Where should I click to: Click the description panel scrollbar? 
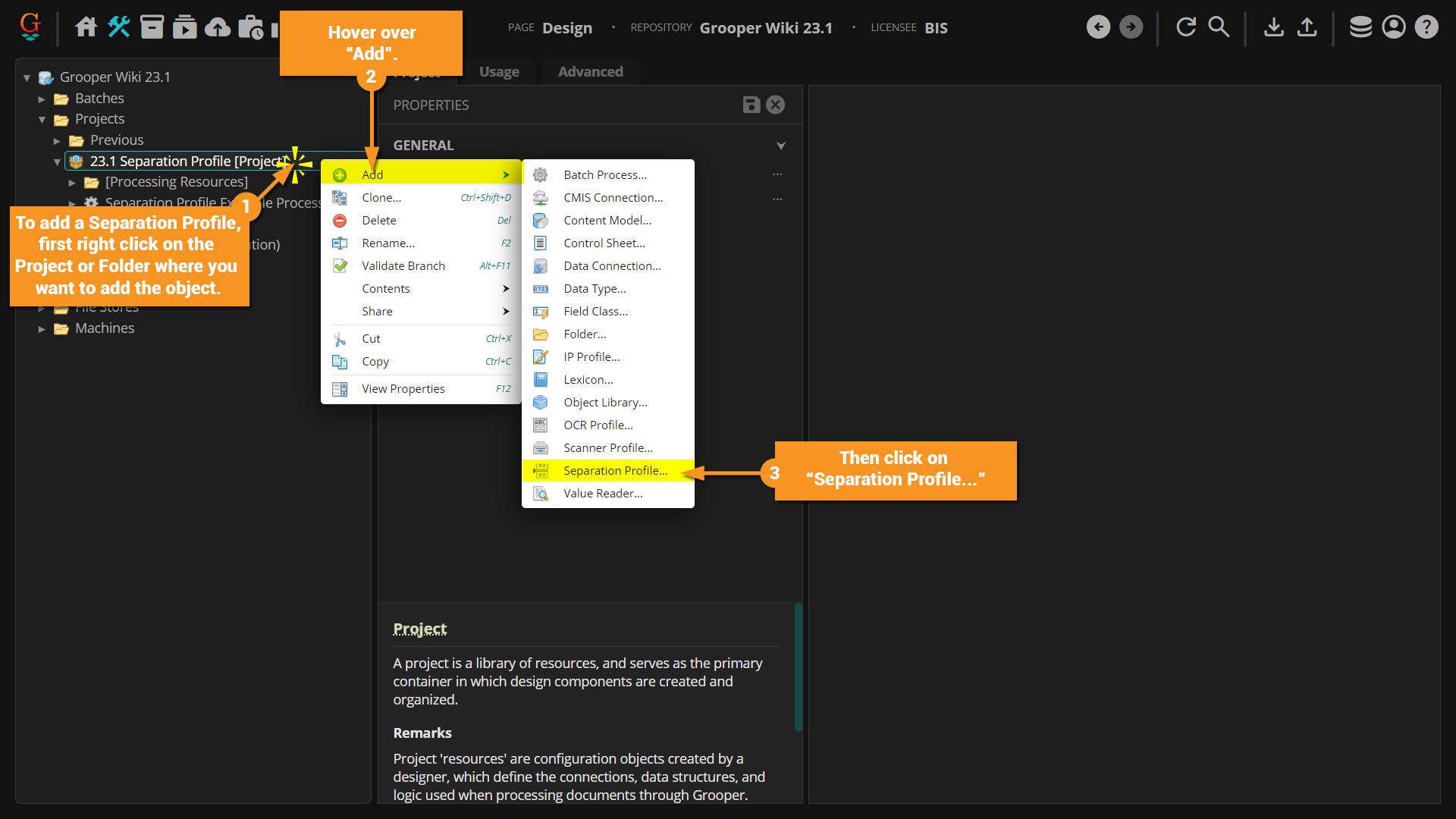(x=798, y=667)
